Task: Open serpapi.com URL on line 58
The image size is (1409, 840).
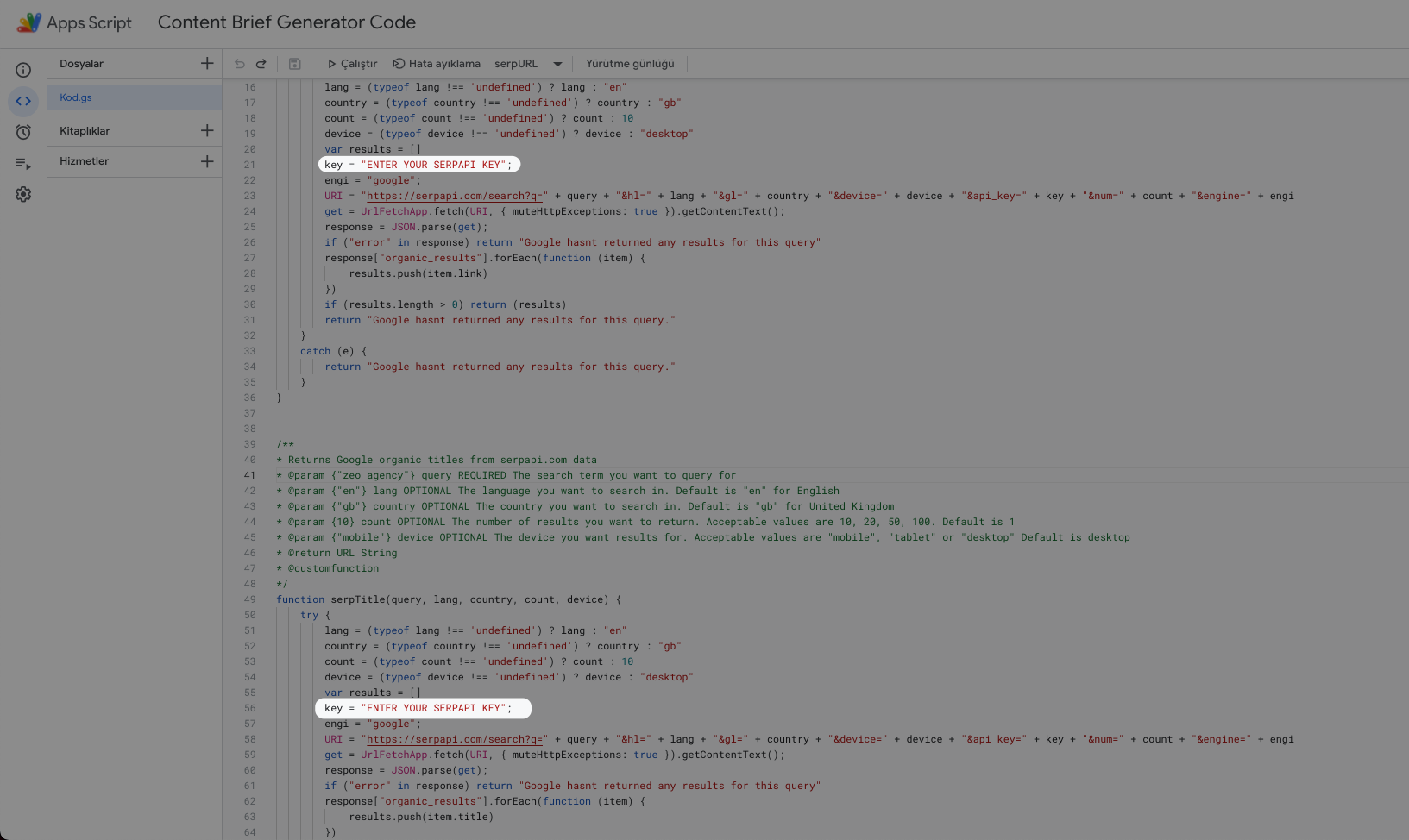Action: pos(454,739)
